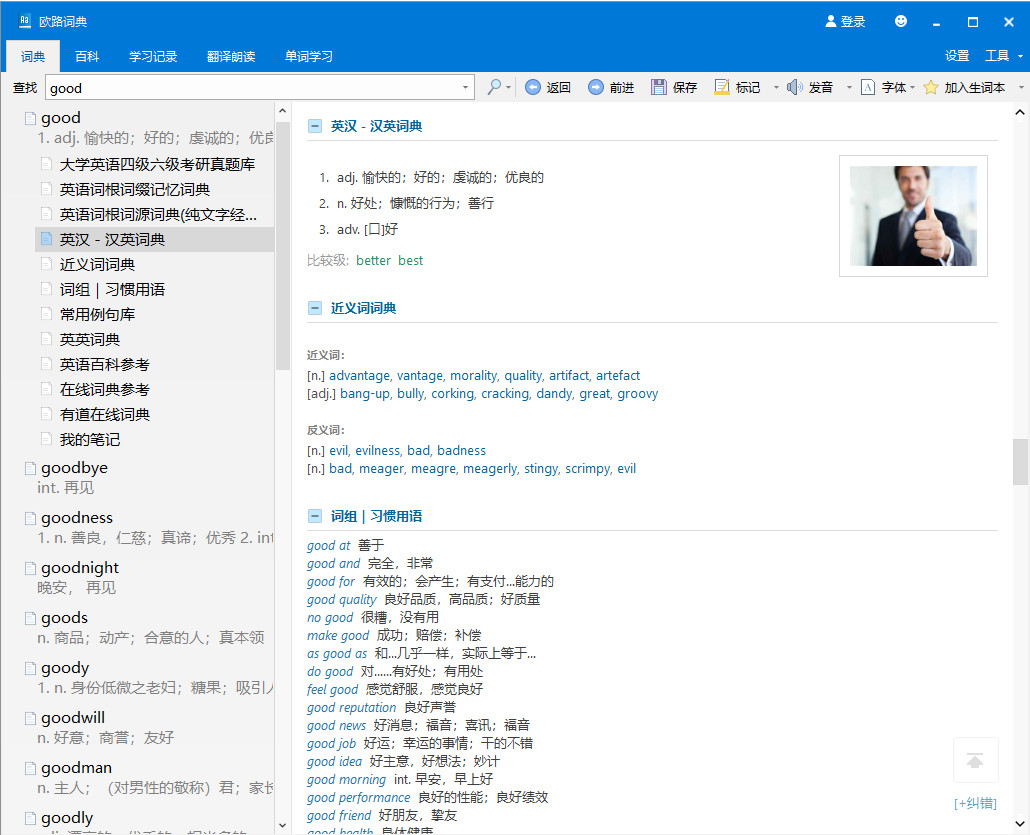The image size is (1030, 835).
Task: Open the search history dropdown arrow
Action: coord(465,87)
